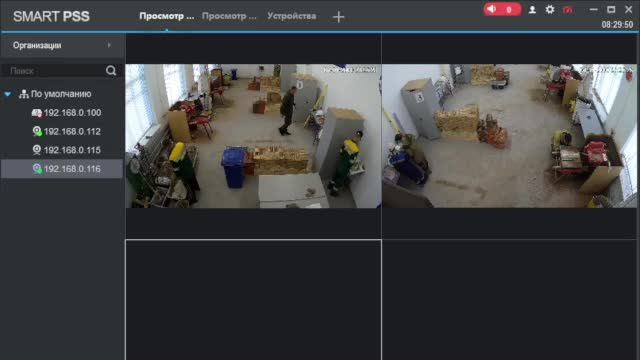Minimize the SMART PSS window

coord(593,9)
